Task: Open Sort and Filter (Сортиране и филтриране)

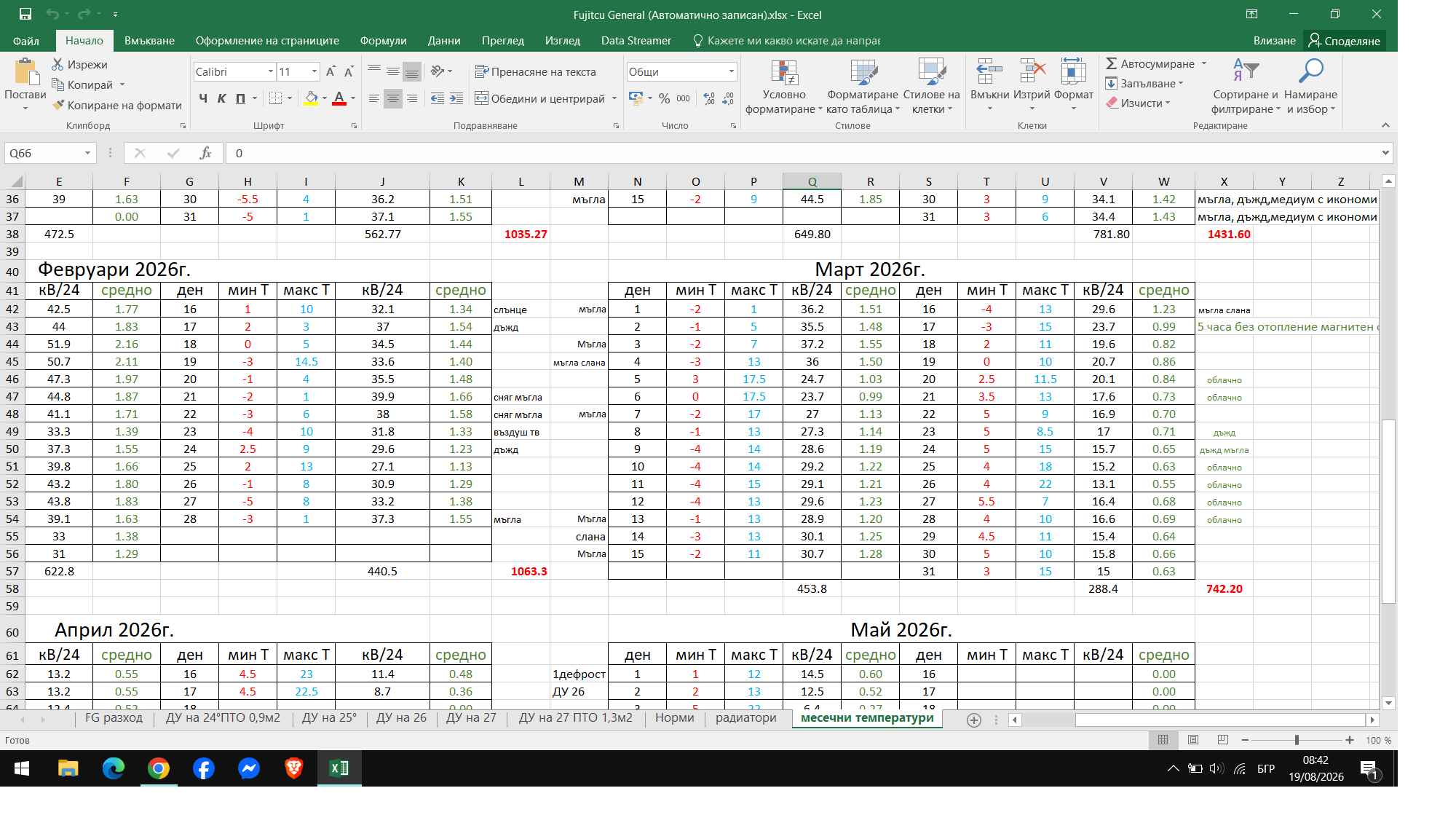Action: (x=1245, y=87)
